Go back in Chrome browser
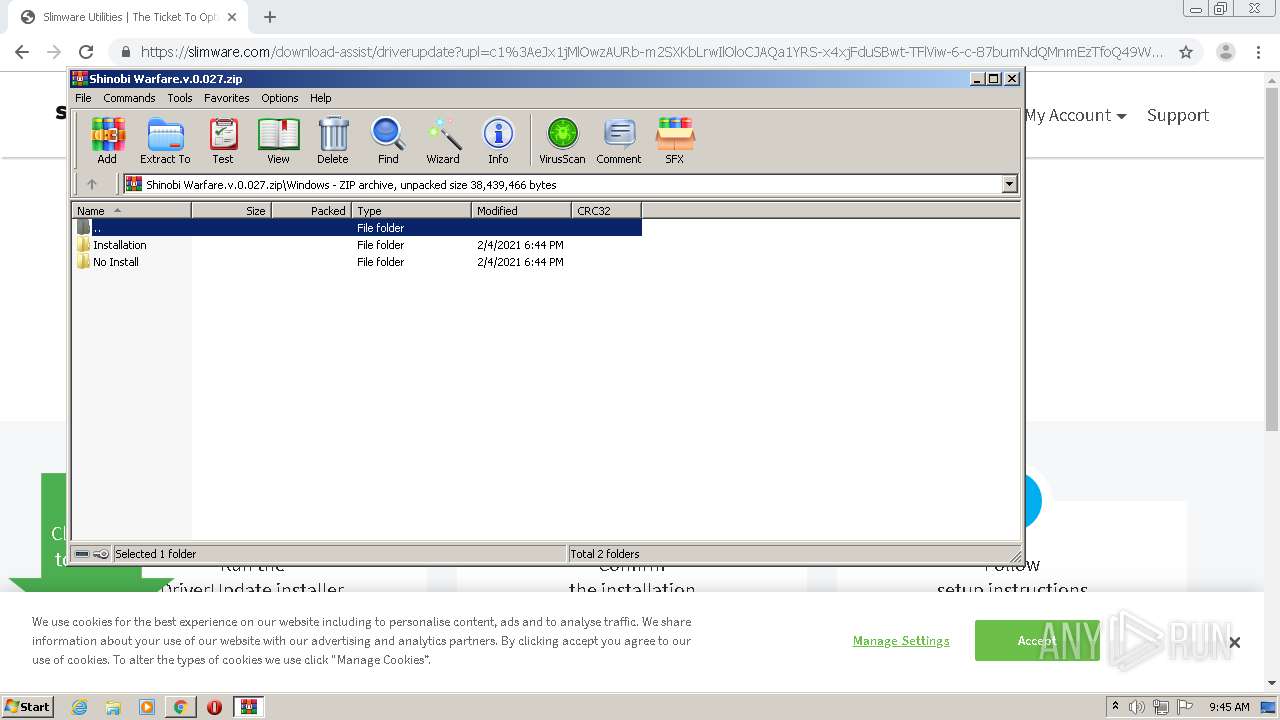The image size is (1280, 720). click(x=22, y=52)
